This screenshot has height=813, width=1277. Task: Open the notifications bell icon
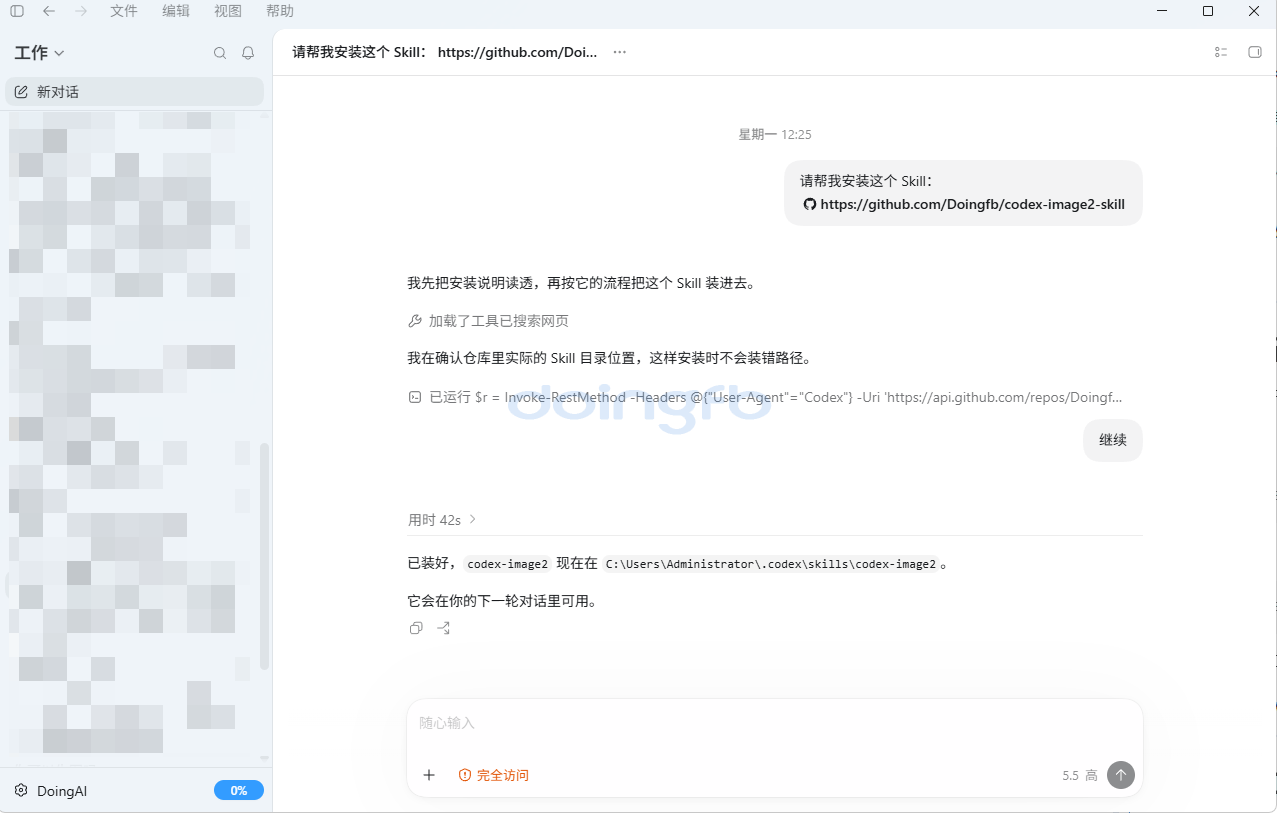click(x=248, y=53)
